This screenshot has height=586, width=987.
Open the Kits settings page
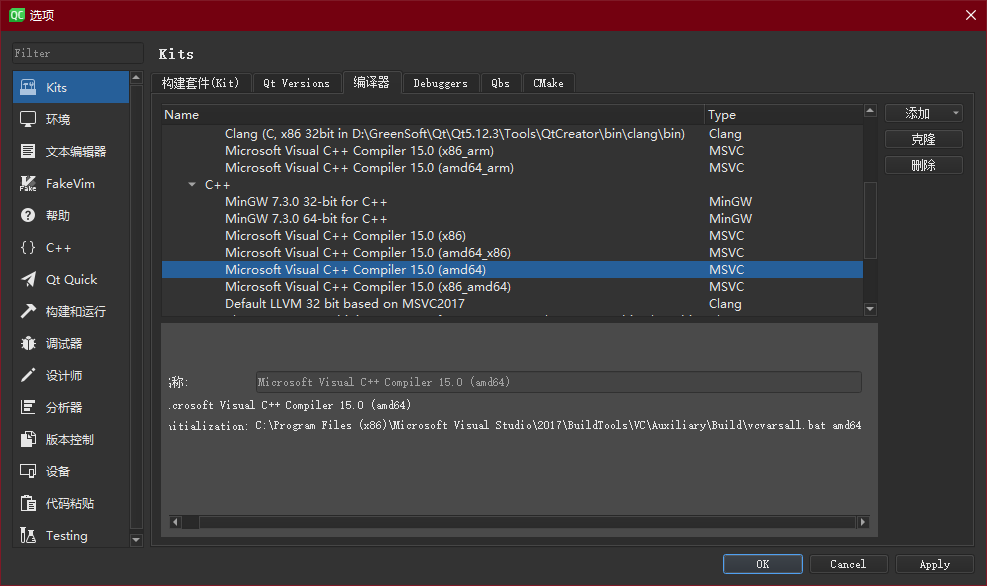click(60, 87)
